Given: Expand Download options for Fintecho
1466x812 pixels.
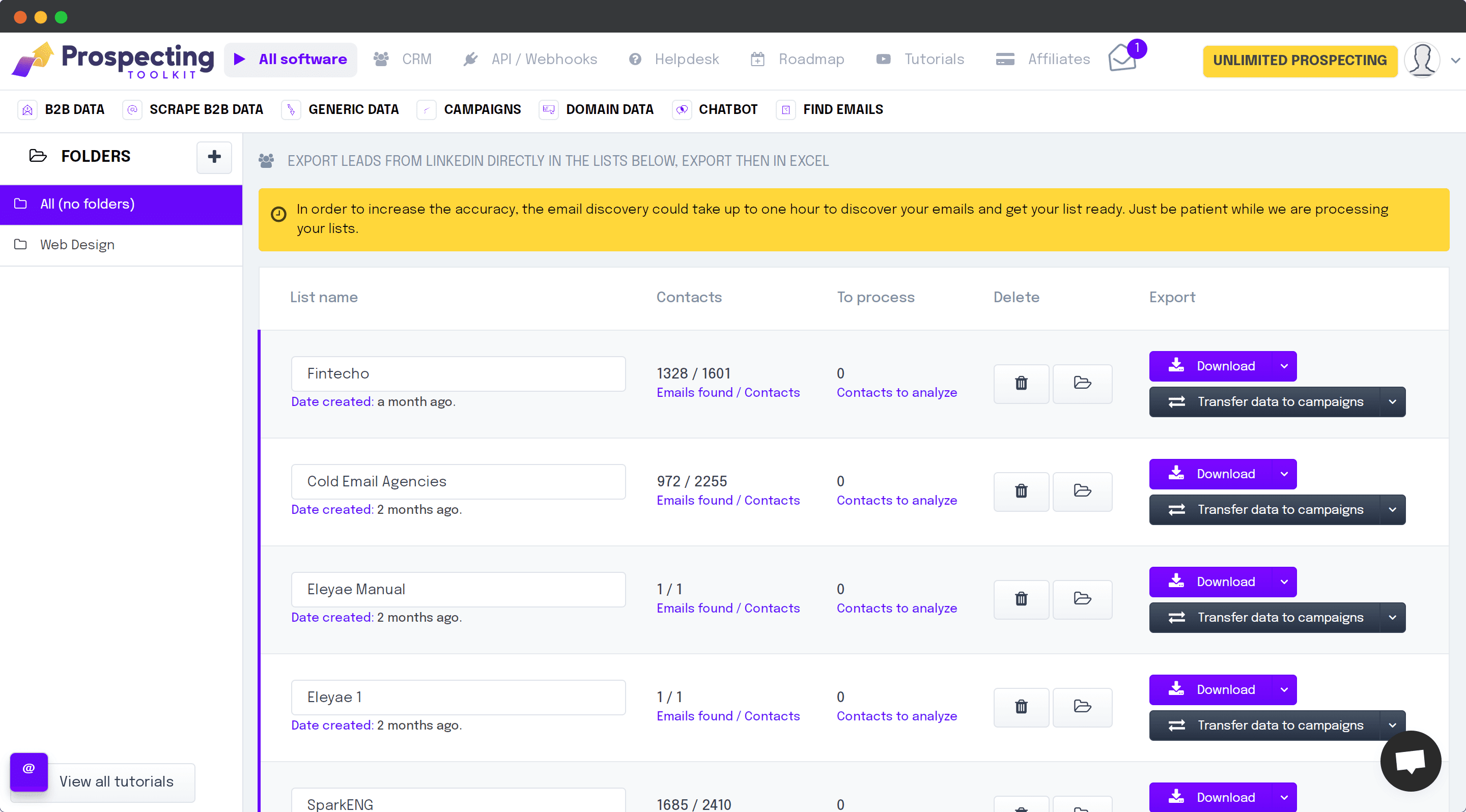Looking at the screenshot, I should click(x=1284, y=366).
